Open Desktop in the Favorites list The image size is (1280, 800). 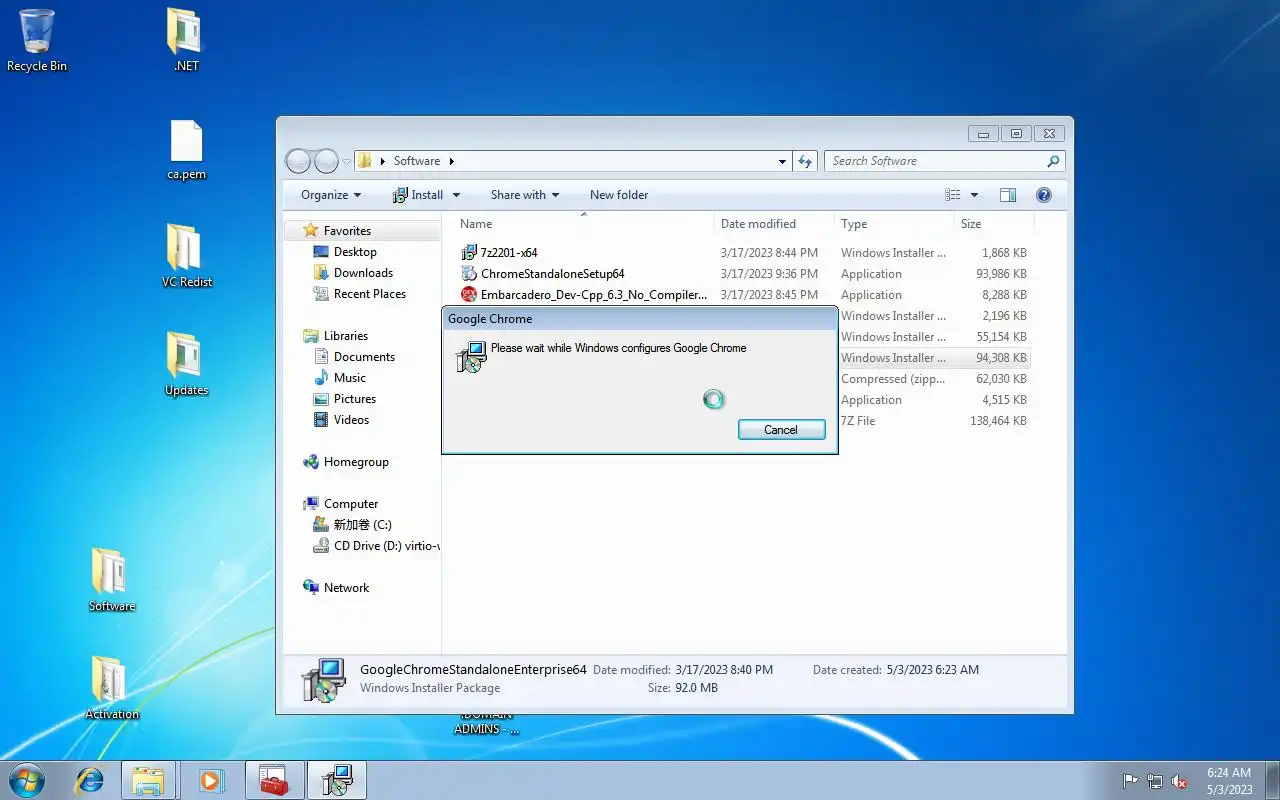355,252
